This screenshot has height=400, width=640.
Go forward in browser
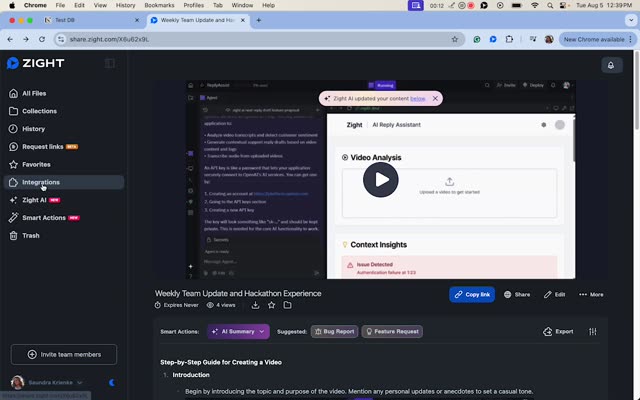(x=26, y=39)
